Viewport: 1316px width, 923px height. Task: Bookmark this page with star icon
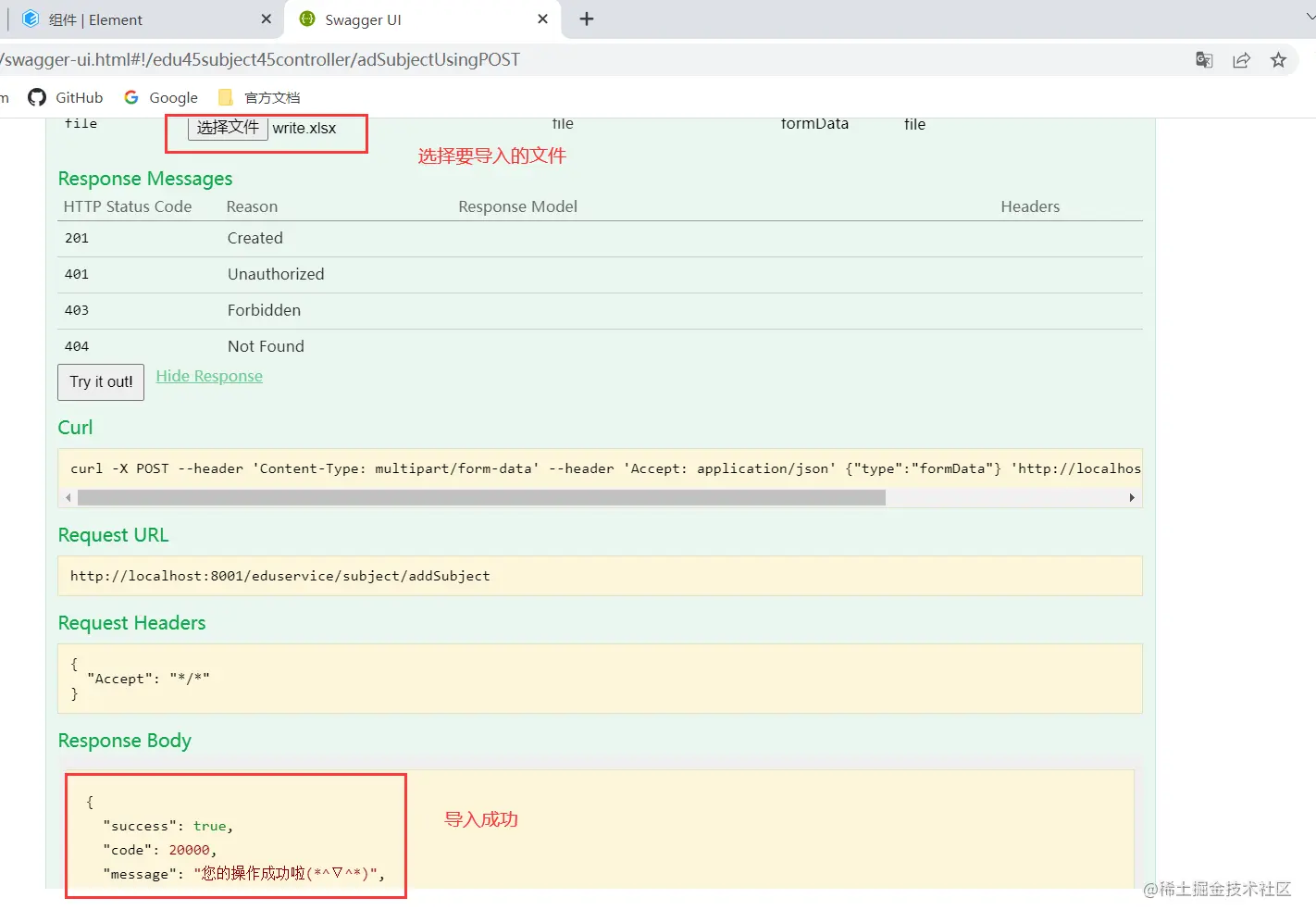point(1278,60)
